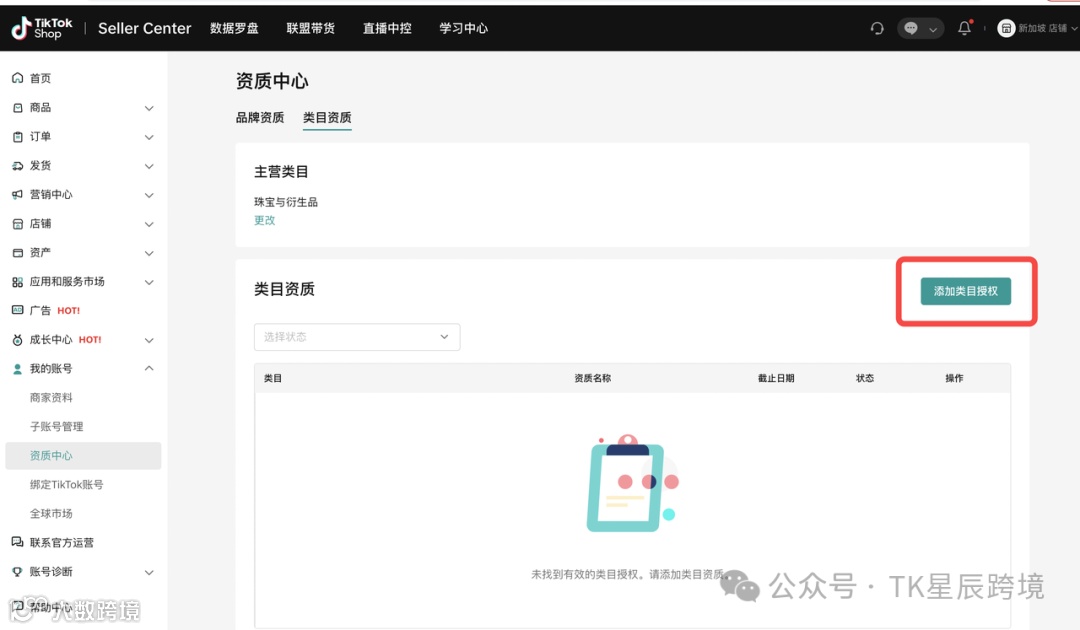1080x630 pixels.
Task: Collapse the 我的账号 section chevron
Action: pyautogui.click(x=149, y=368)
